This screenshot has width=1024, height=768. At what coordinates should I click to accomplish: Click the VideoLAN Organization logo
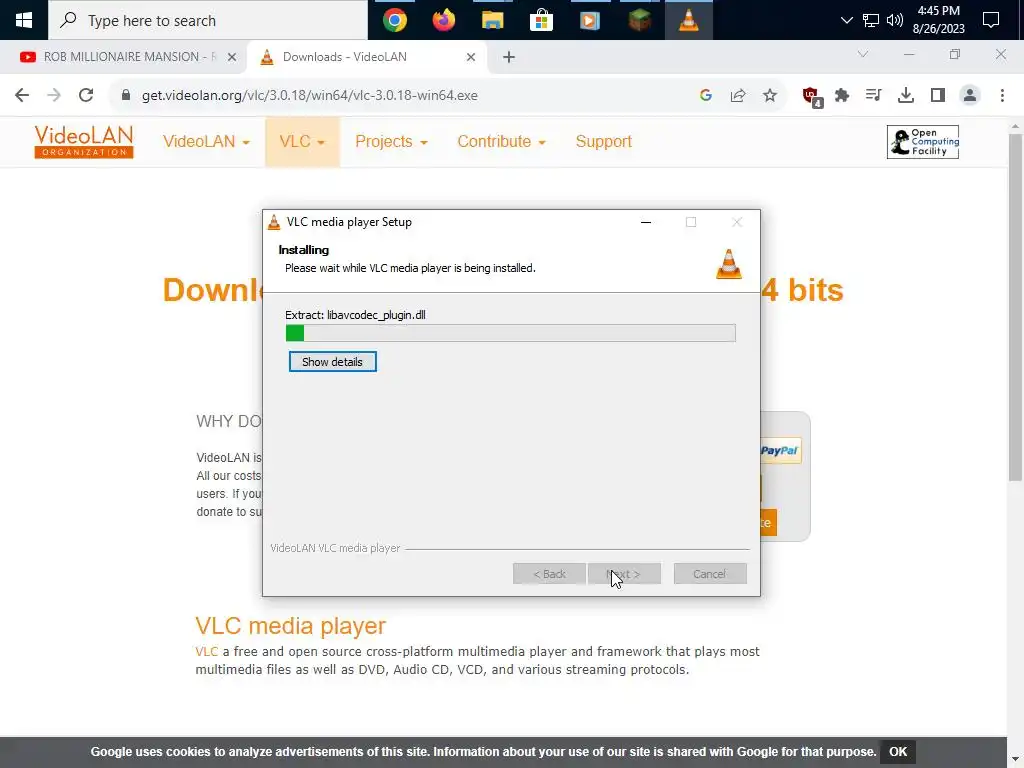pyautogui.click(x=84, y=142)
